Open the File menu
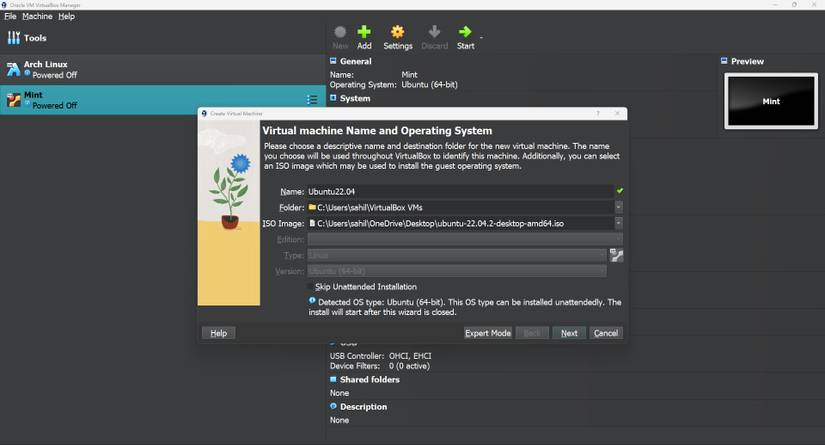 (x=10, y=16)
